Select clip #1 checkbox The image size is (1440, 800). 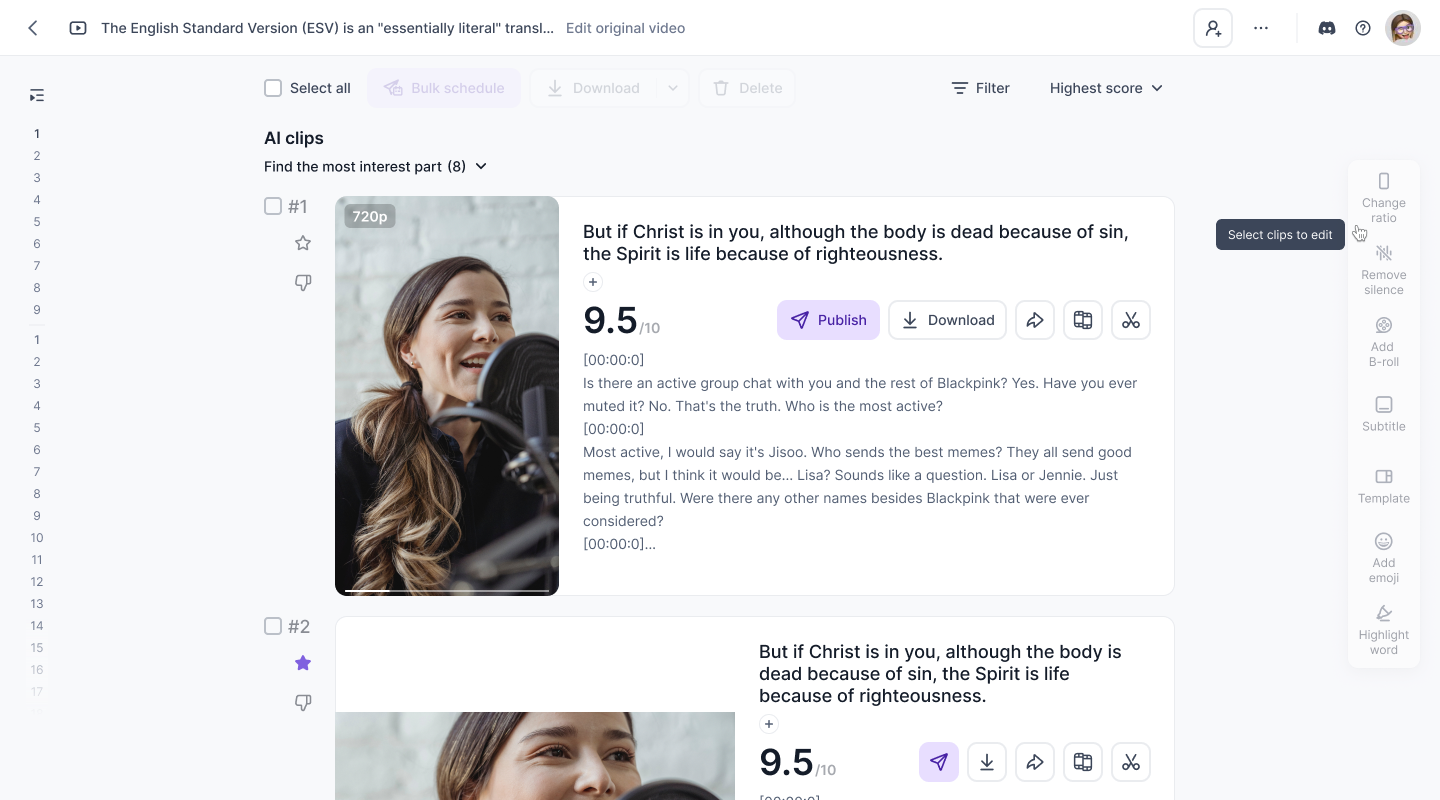[273, 206]
